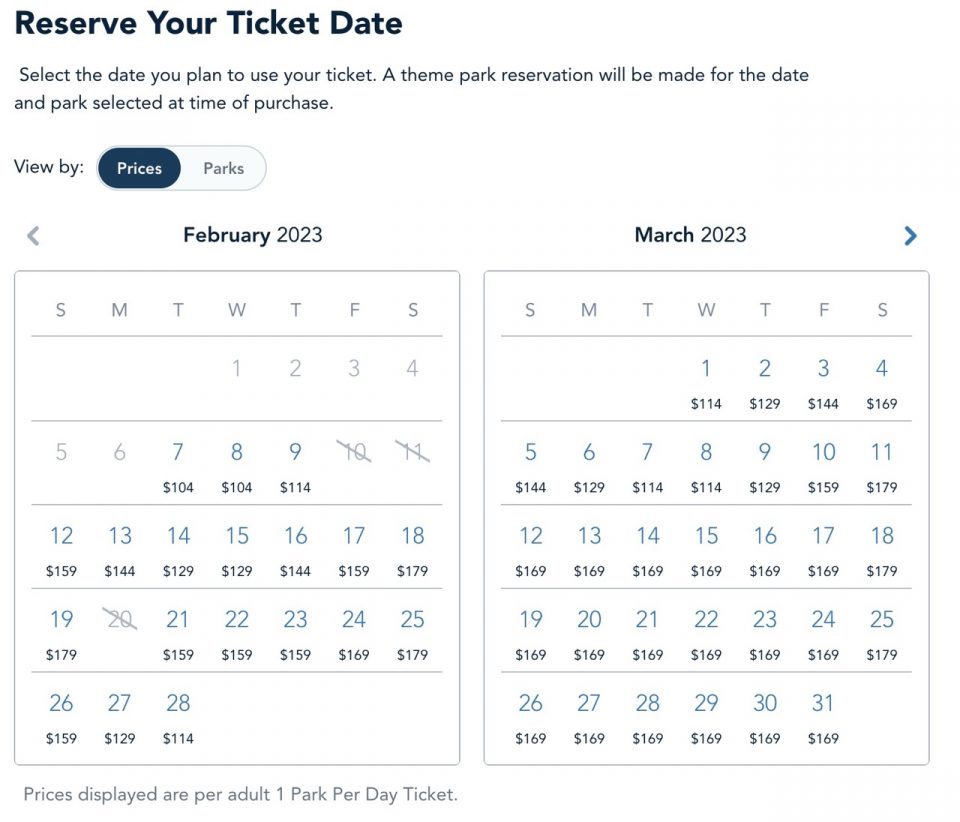
Task: Click the left chevron to view January
Action: [33, 236]
